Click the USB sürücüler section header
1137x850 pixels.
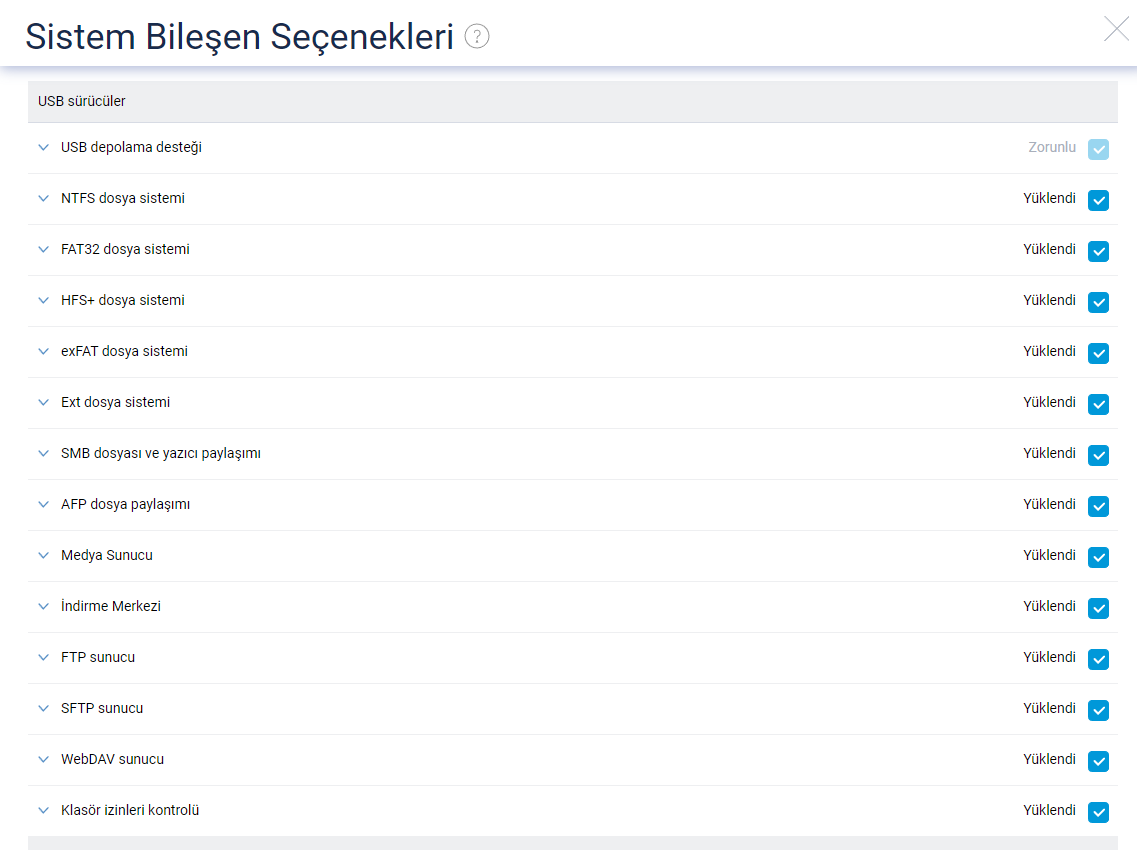point(573,102)
